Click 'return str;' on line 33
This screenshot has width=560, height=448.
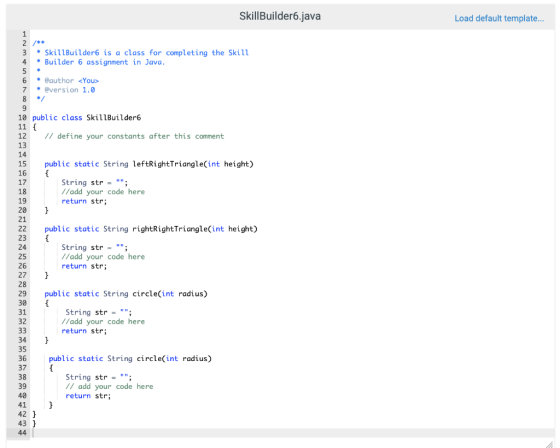click(84, 331)
